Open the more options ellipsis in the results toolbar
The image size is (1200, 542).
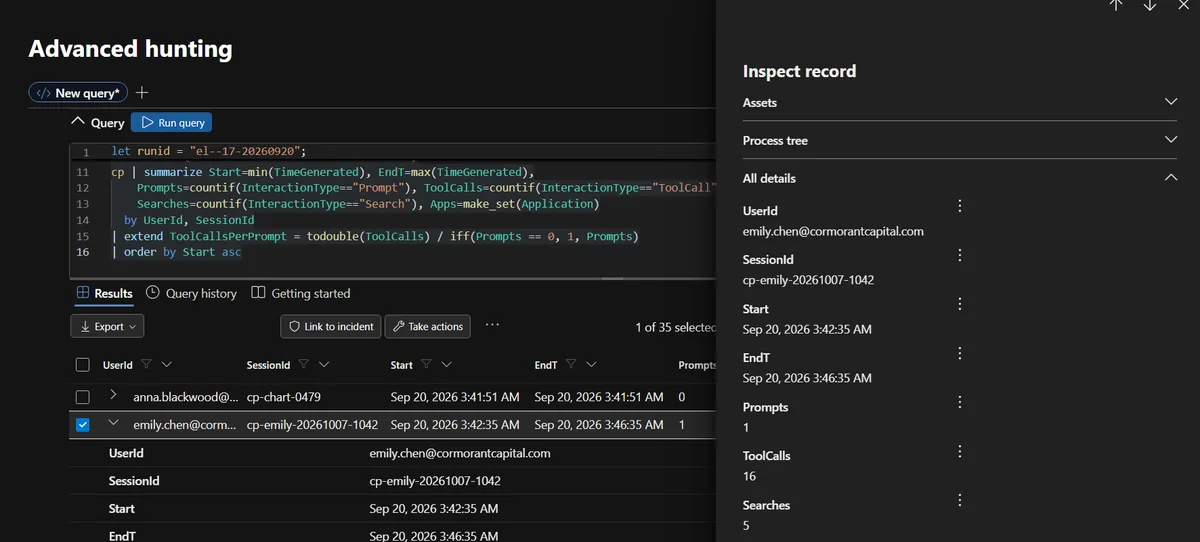pos(492,325)
